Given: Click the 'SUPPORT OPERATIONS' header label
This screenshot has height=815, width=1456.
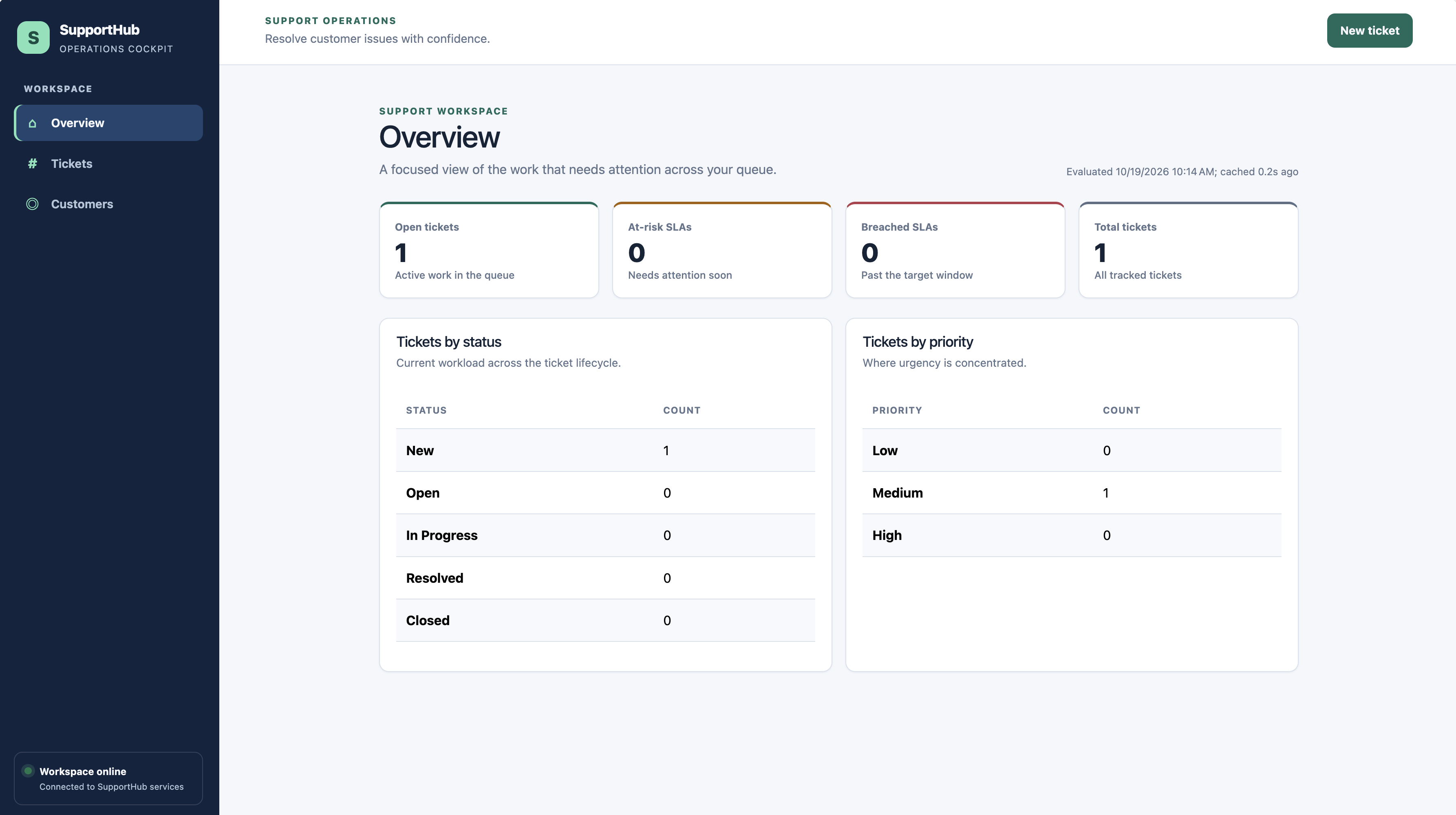Looking at the screenshot, I should [x=331, y=21].
